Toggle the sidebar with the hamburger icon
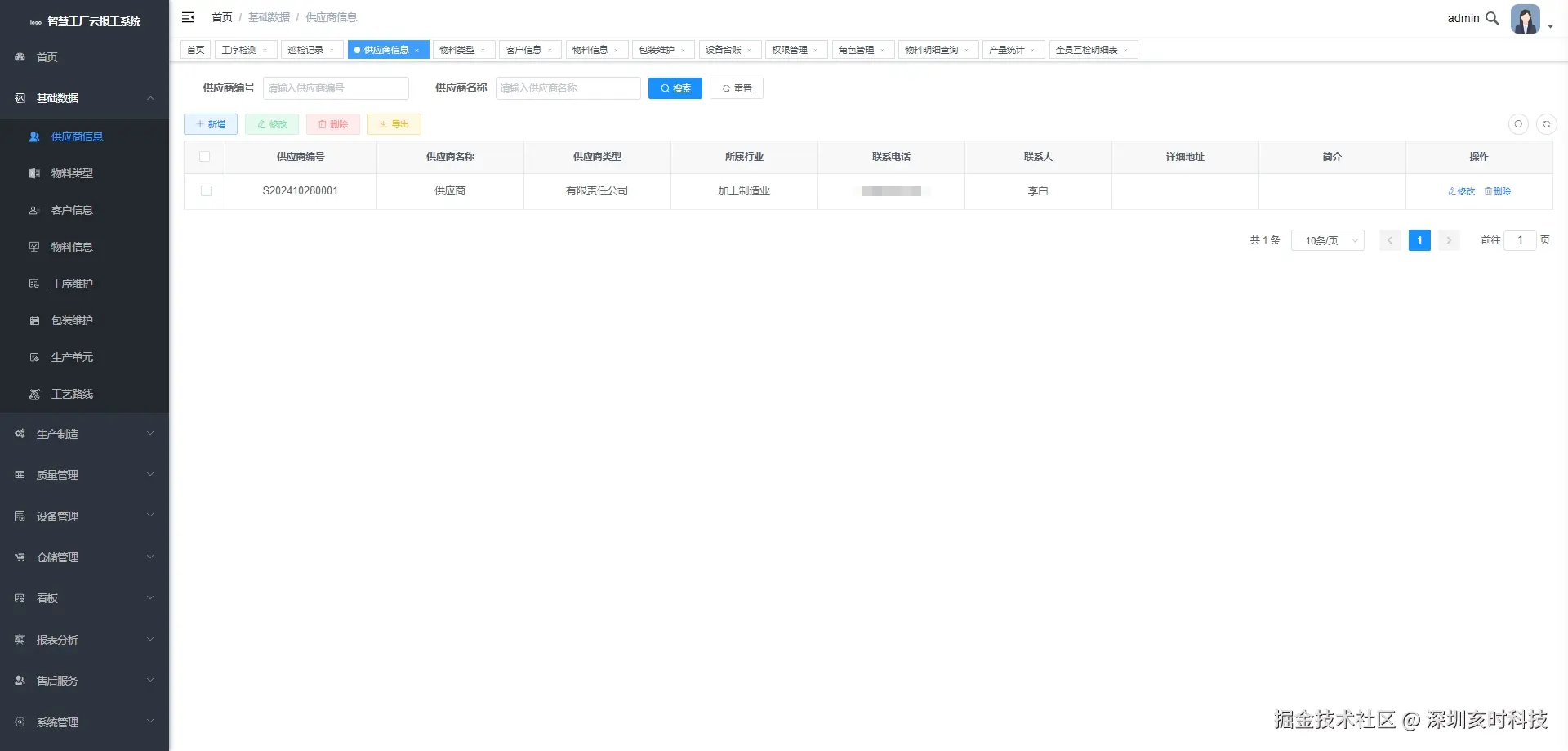Image resolution: width=1568 pixels, height=751 pixels. 188,17
